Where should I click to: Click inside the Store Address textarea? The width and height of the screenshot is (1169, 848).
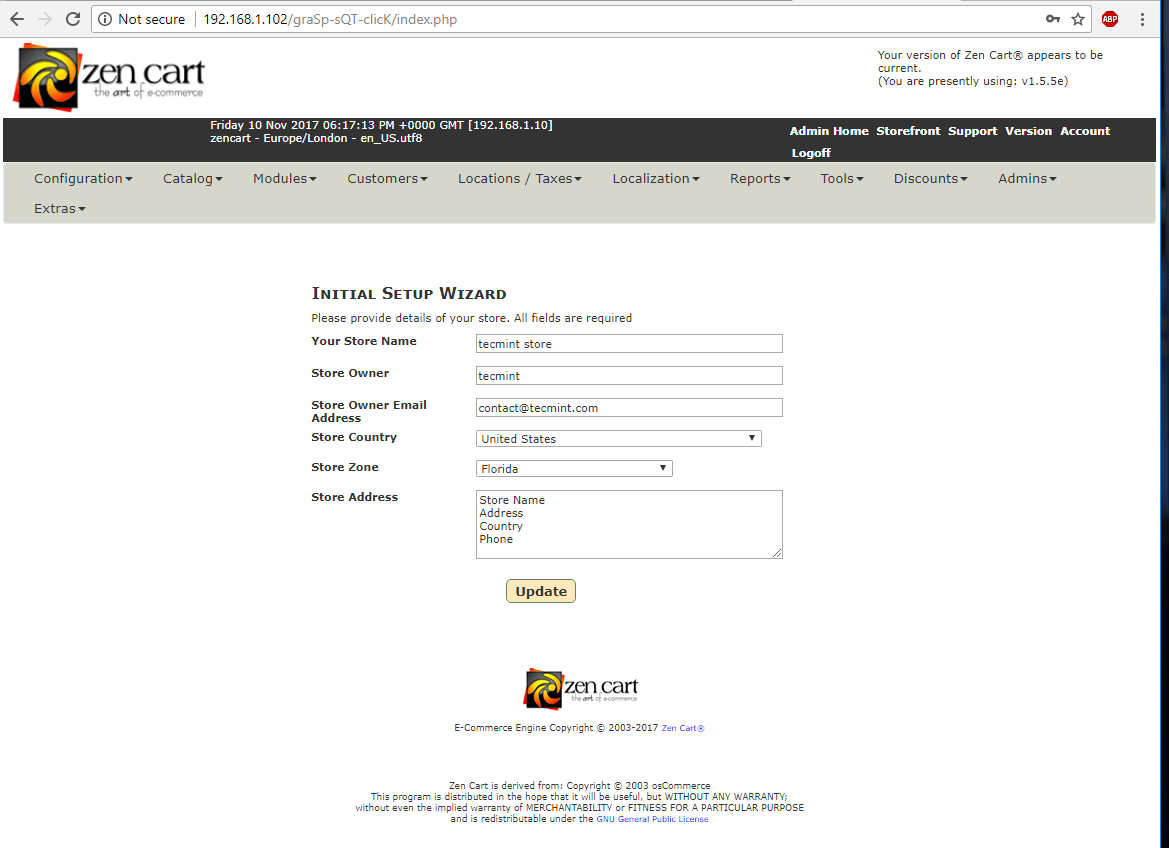point(629,524)
